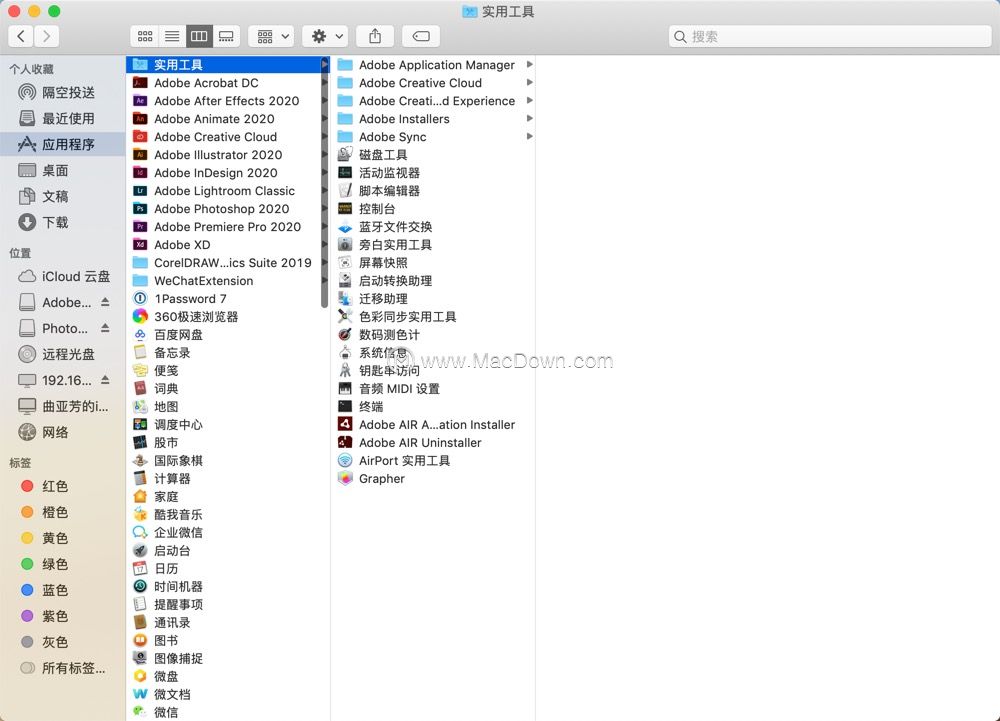The width and height of the screenshot is (1000, 721).
Task: Click the search field
Action: pyautogui.click(x=830, y=36)
